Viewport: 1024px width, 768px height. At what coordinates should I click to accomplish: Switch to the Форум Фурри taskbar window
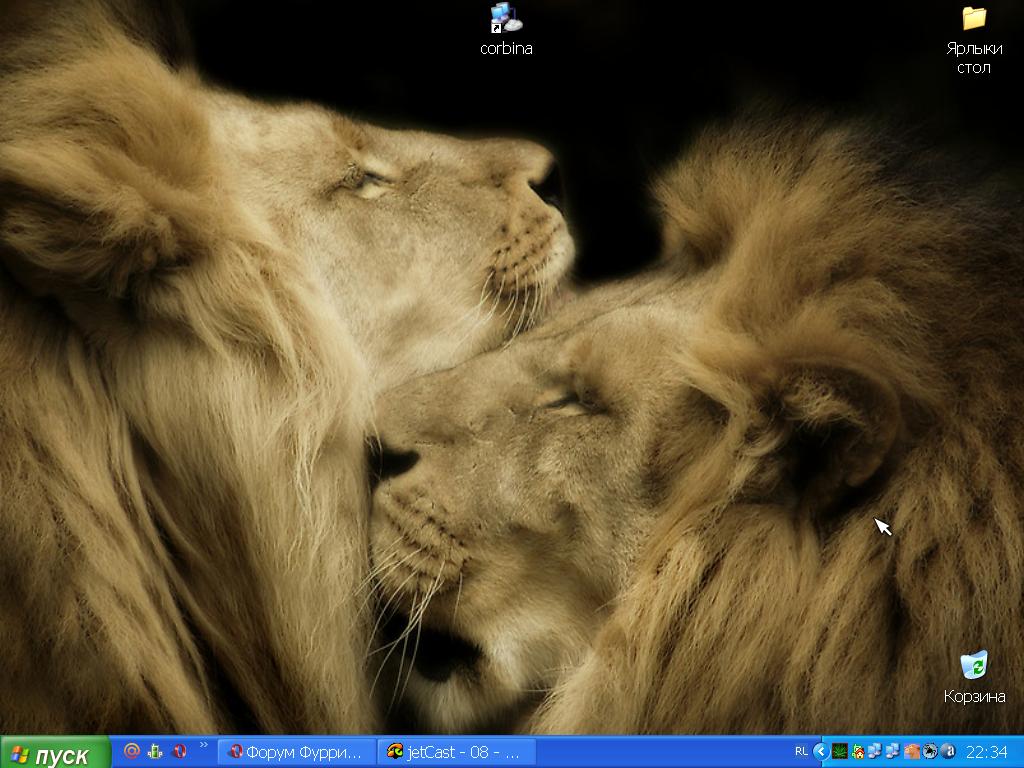(297, 752)
